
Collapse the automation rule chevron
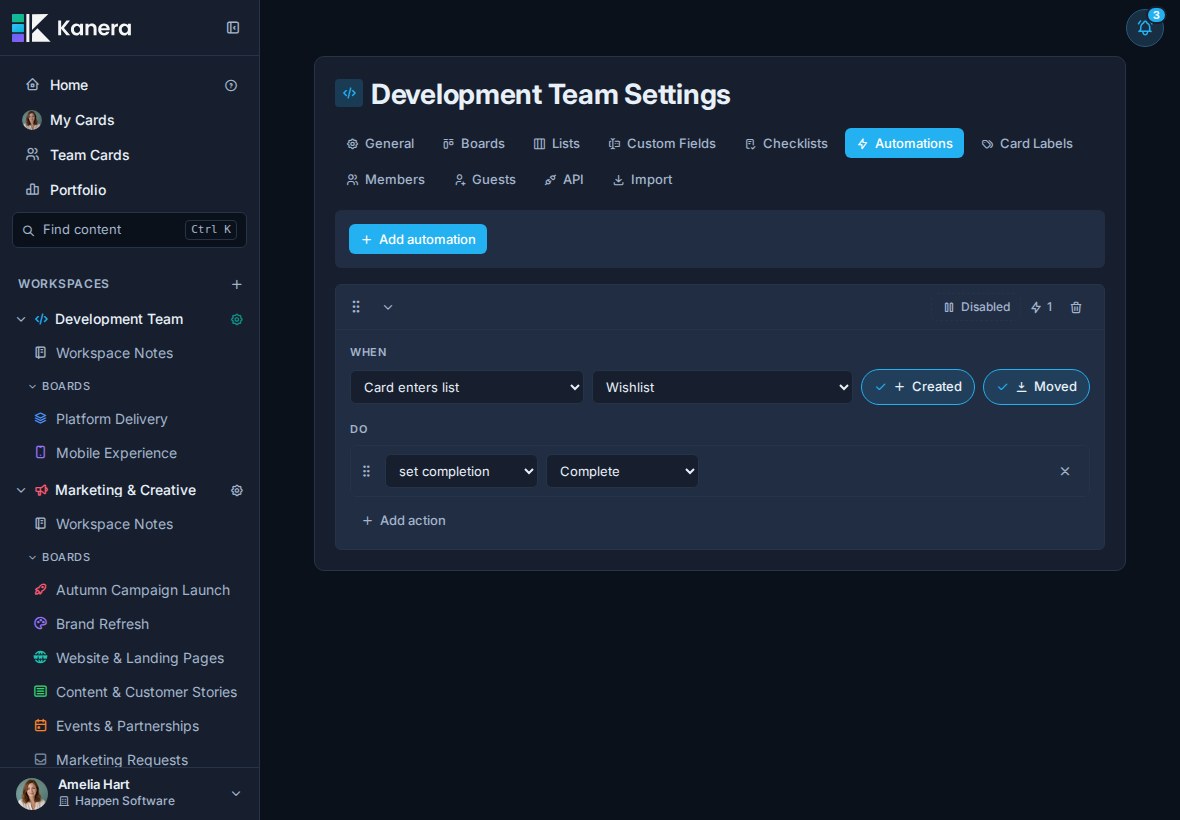coord(388,307)
